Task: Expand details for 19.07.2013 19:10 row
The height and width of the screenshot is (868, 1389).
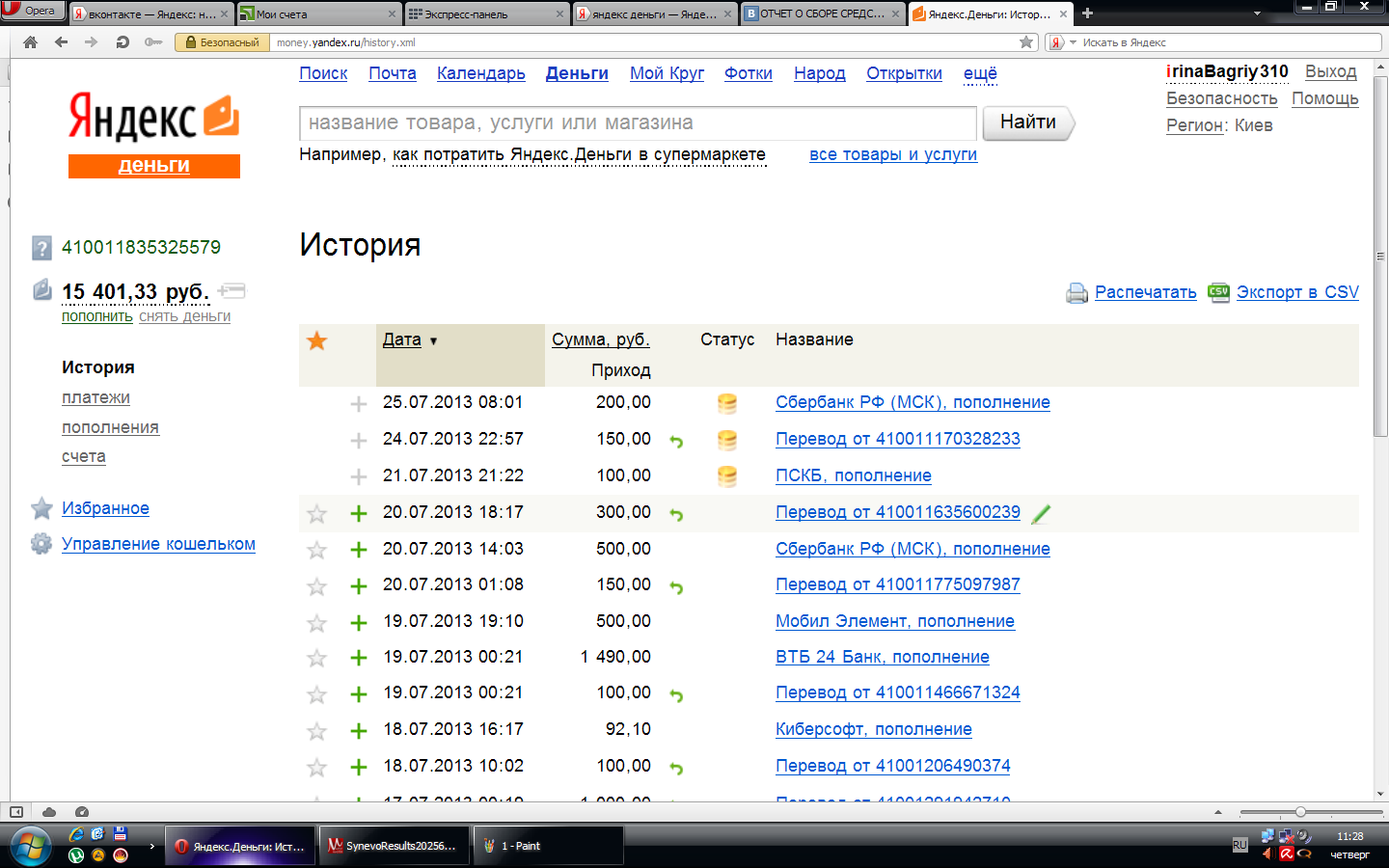Action: click(359, 623)
